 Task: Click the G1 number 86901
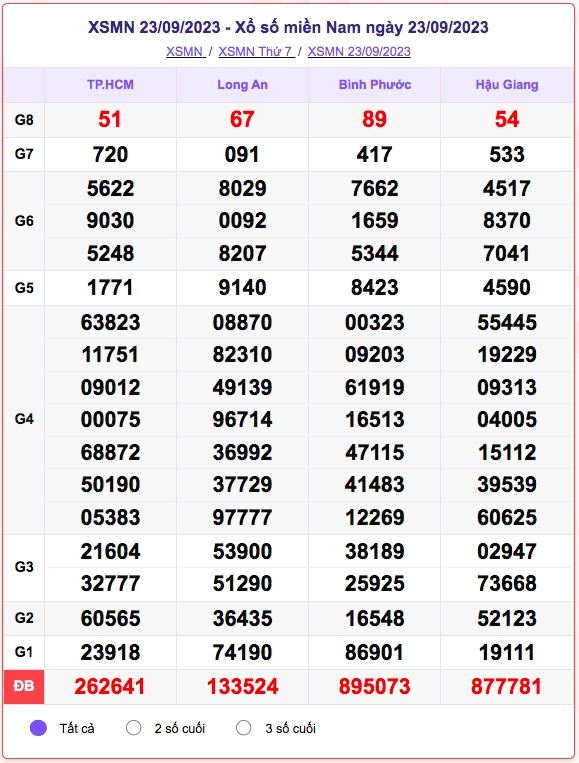375,653
